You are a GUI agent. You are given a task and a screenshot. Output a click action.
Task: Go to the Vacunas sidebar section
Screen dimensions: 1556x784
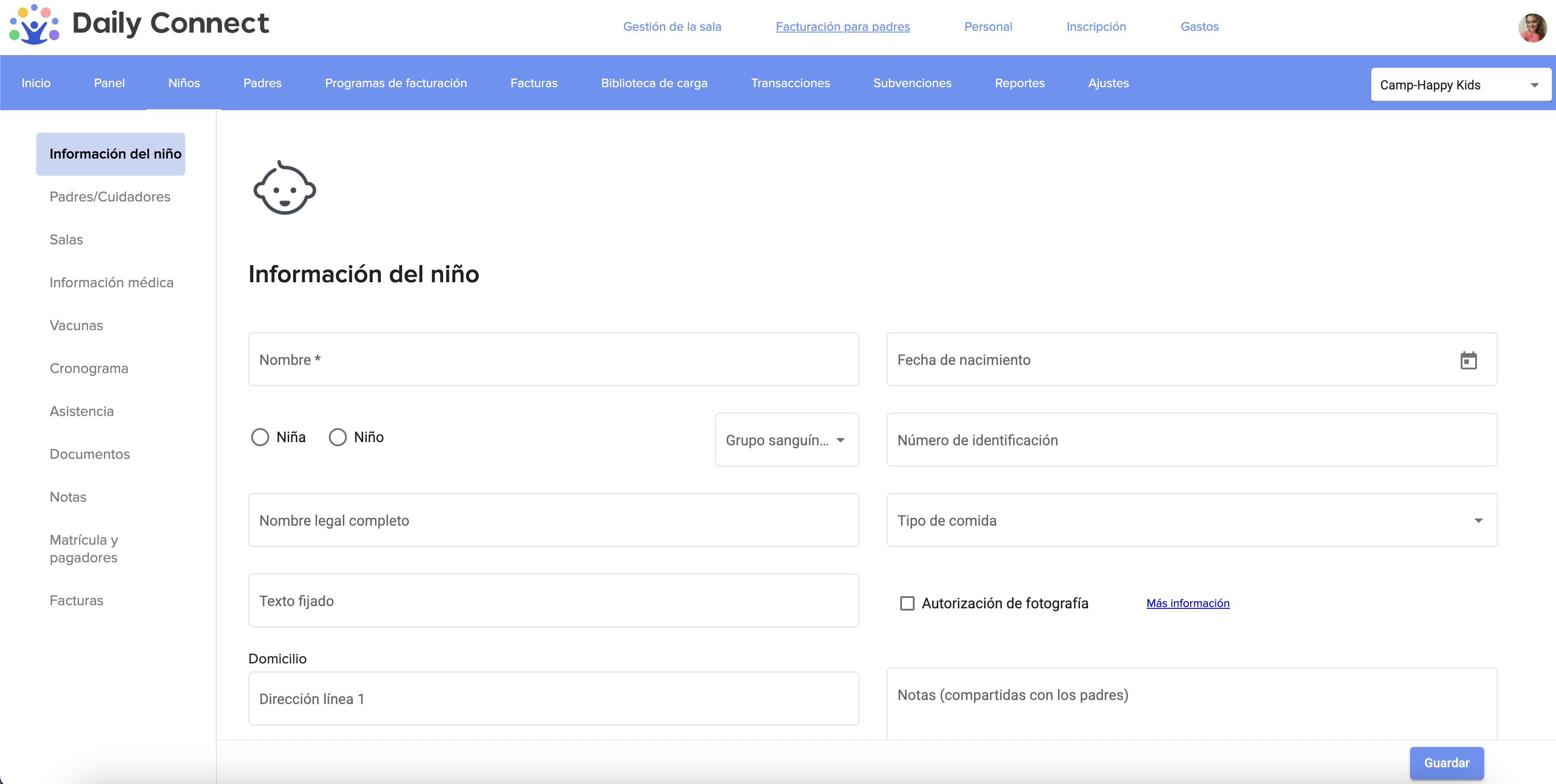pyautogui.click(x=76, y=325)
